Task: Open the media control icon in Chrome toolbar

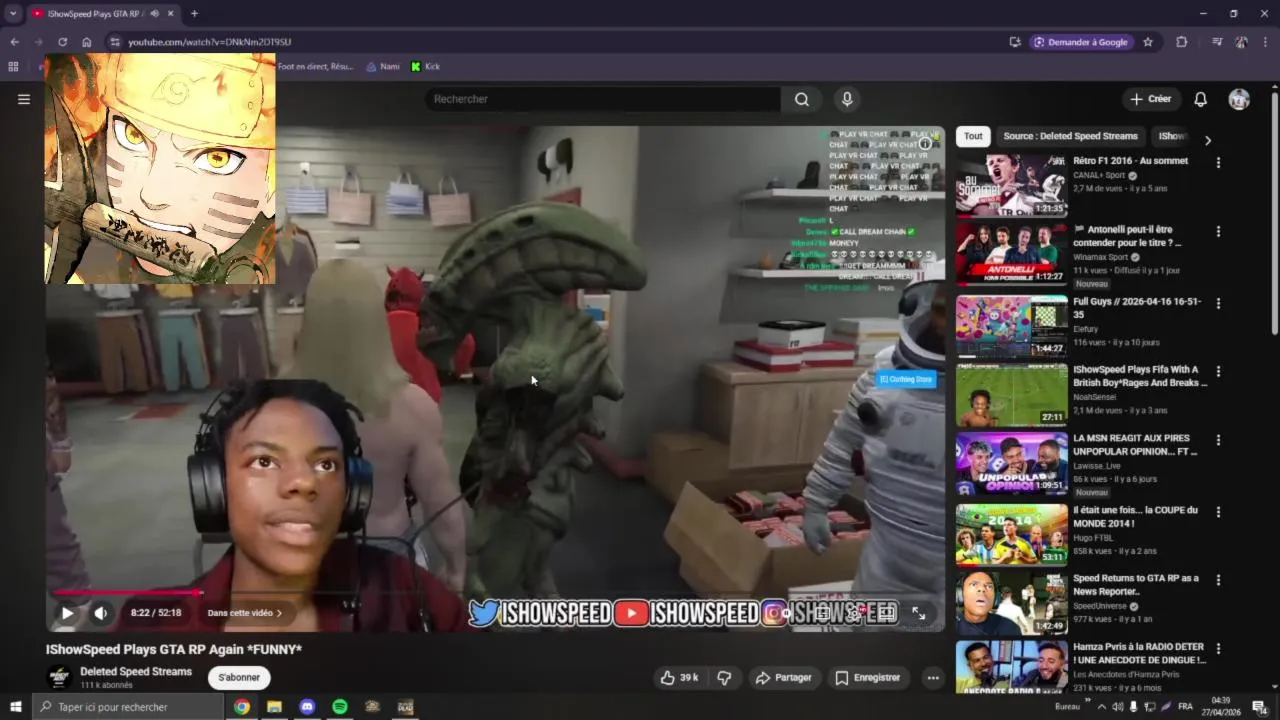Action: pos(1217,42)
